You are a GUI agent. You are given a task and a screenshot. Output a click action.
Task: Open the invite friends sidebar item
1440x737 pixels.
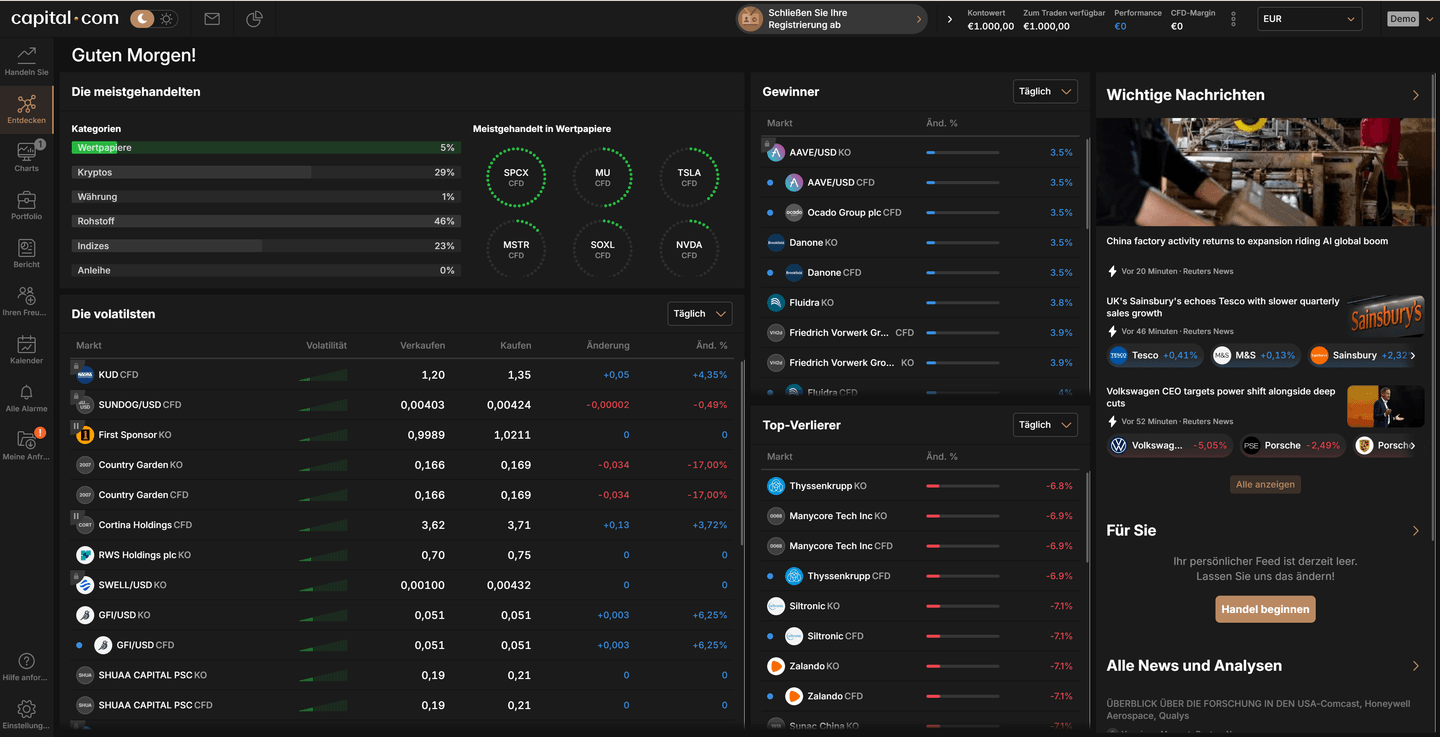(26, 300)
